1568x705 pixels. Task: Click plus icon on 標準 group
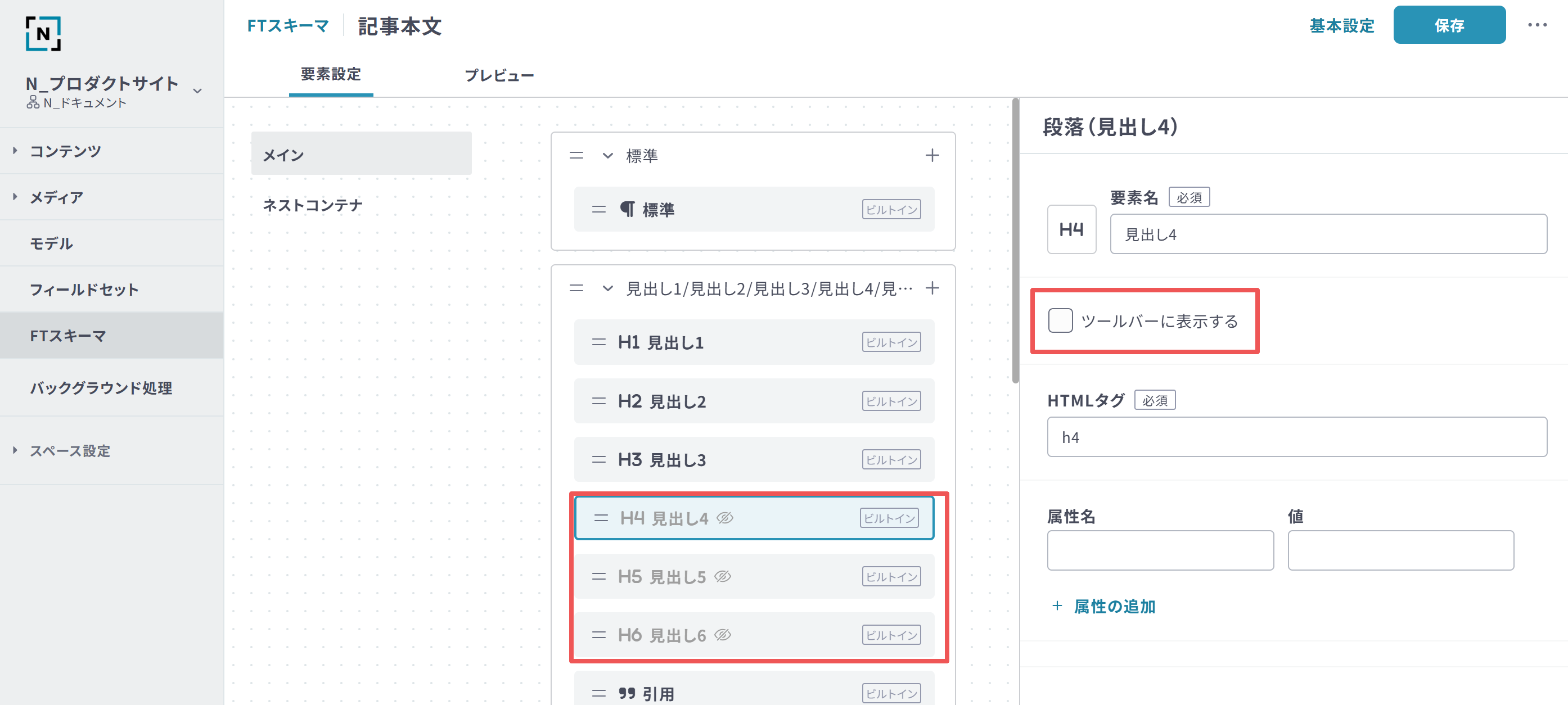(931, 156)
